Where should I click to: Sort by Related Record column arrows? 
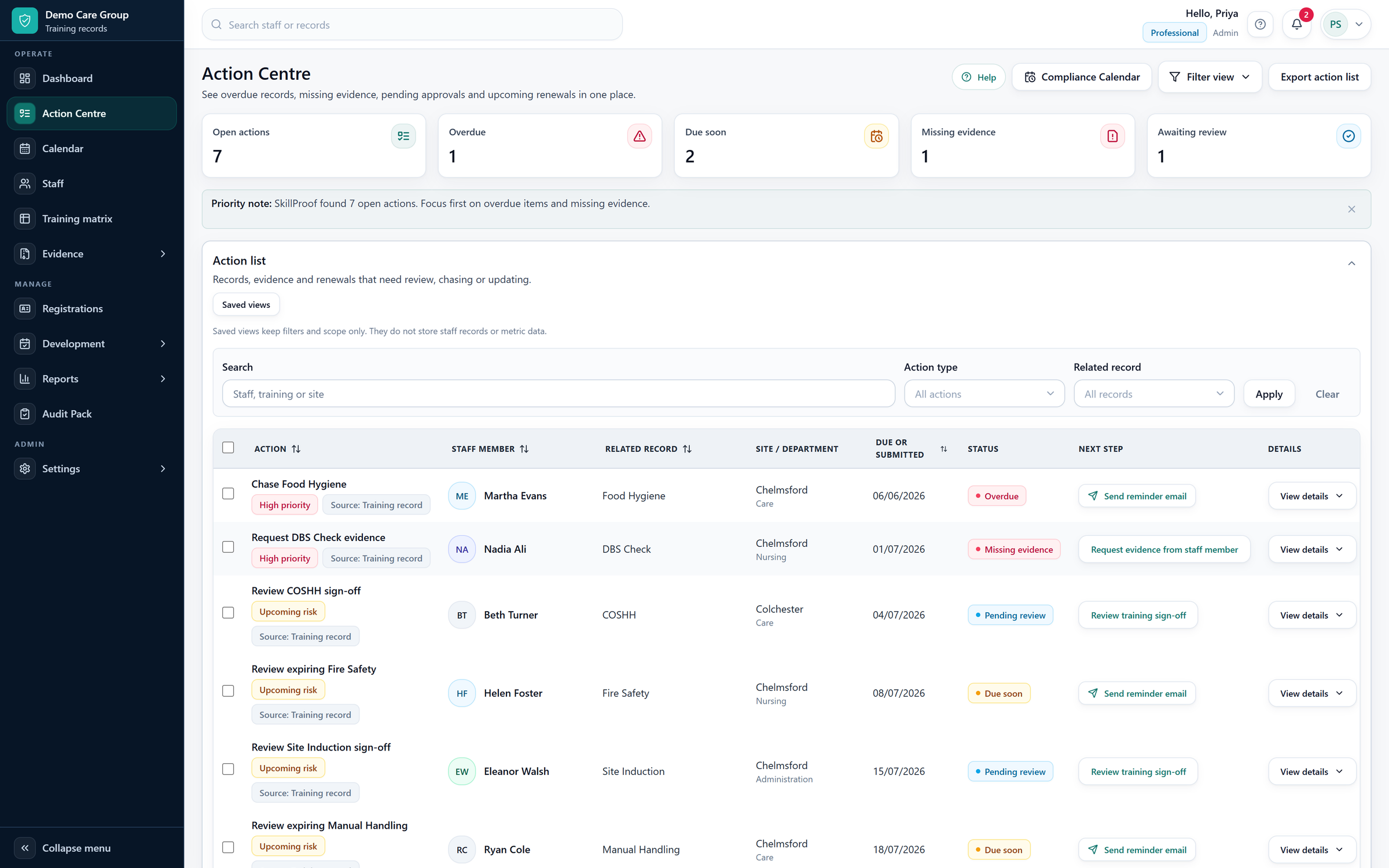click(688, 449)
